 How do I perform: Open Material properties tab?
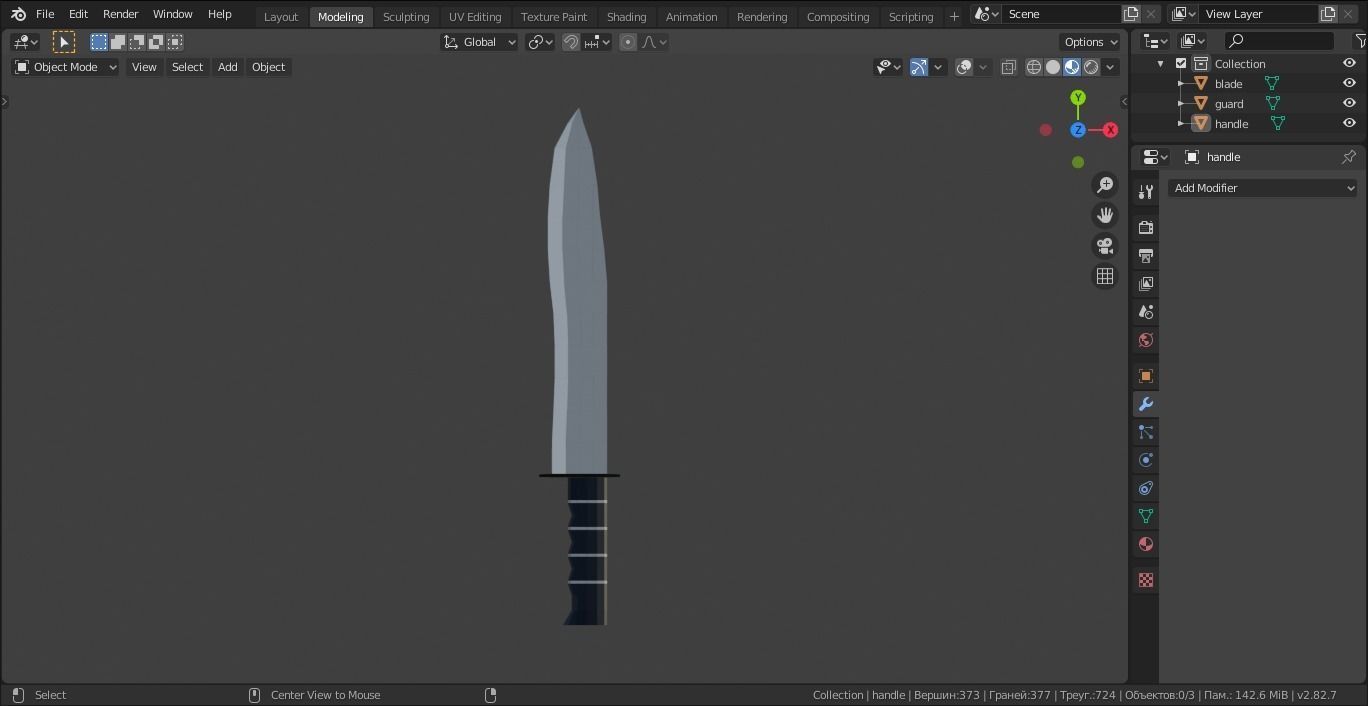click(1146, 544)
